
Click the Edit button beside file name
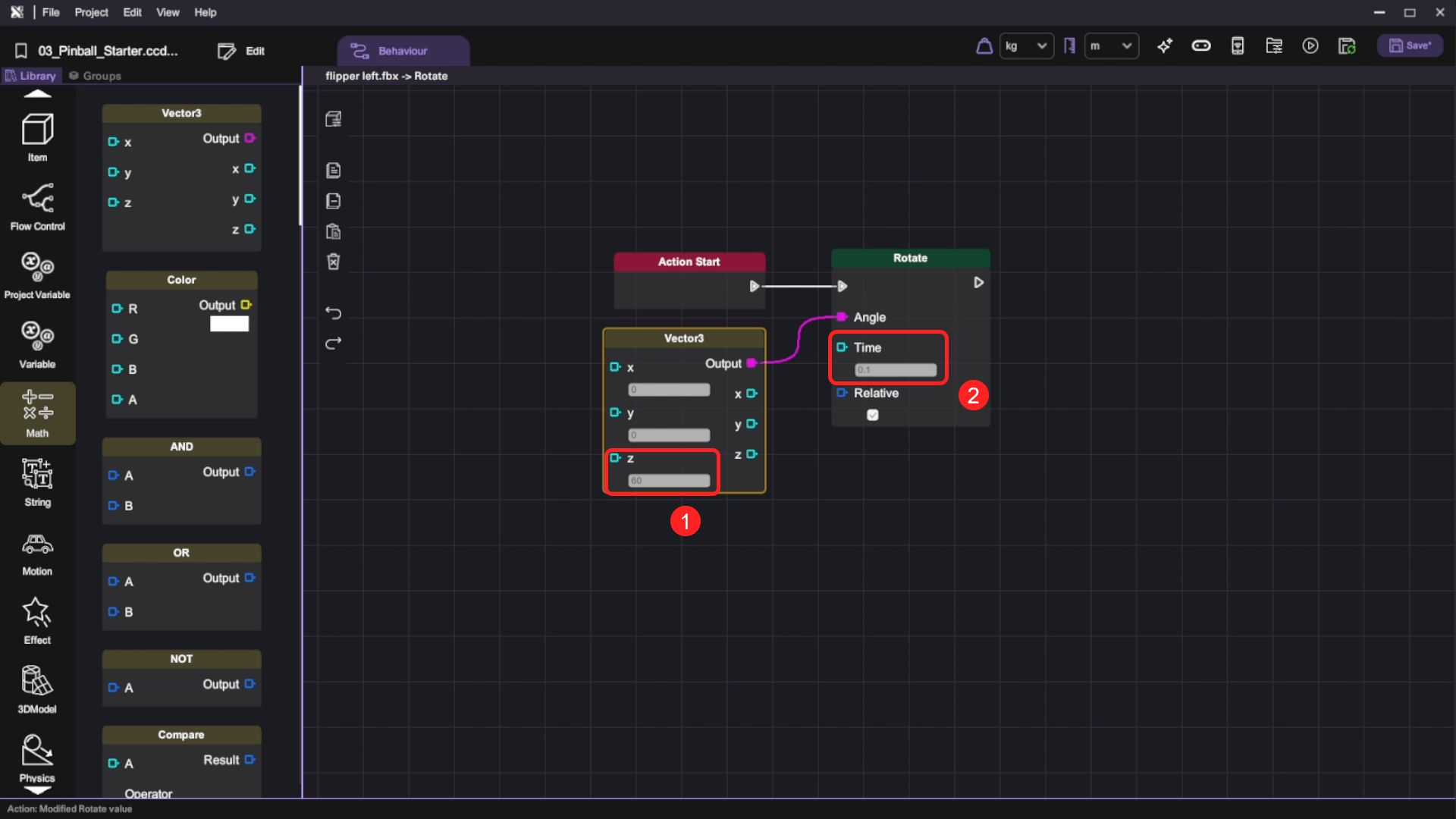point(241,51)
